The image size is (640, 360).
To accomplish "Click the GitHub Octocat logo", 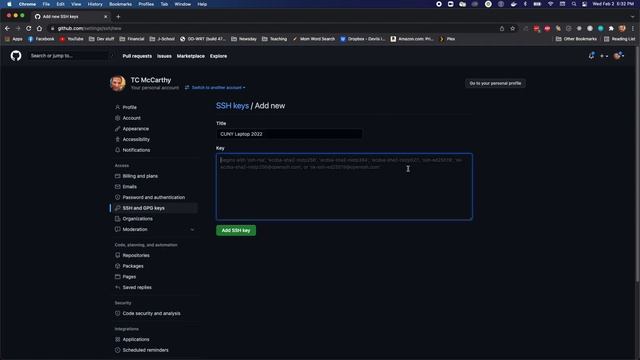I will pos(16,56).
